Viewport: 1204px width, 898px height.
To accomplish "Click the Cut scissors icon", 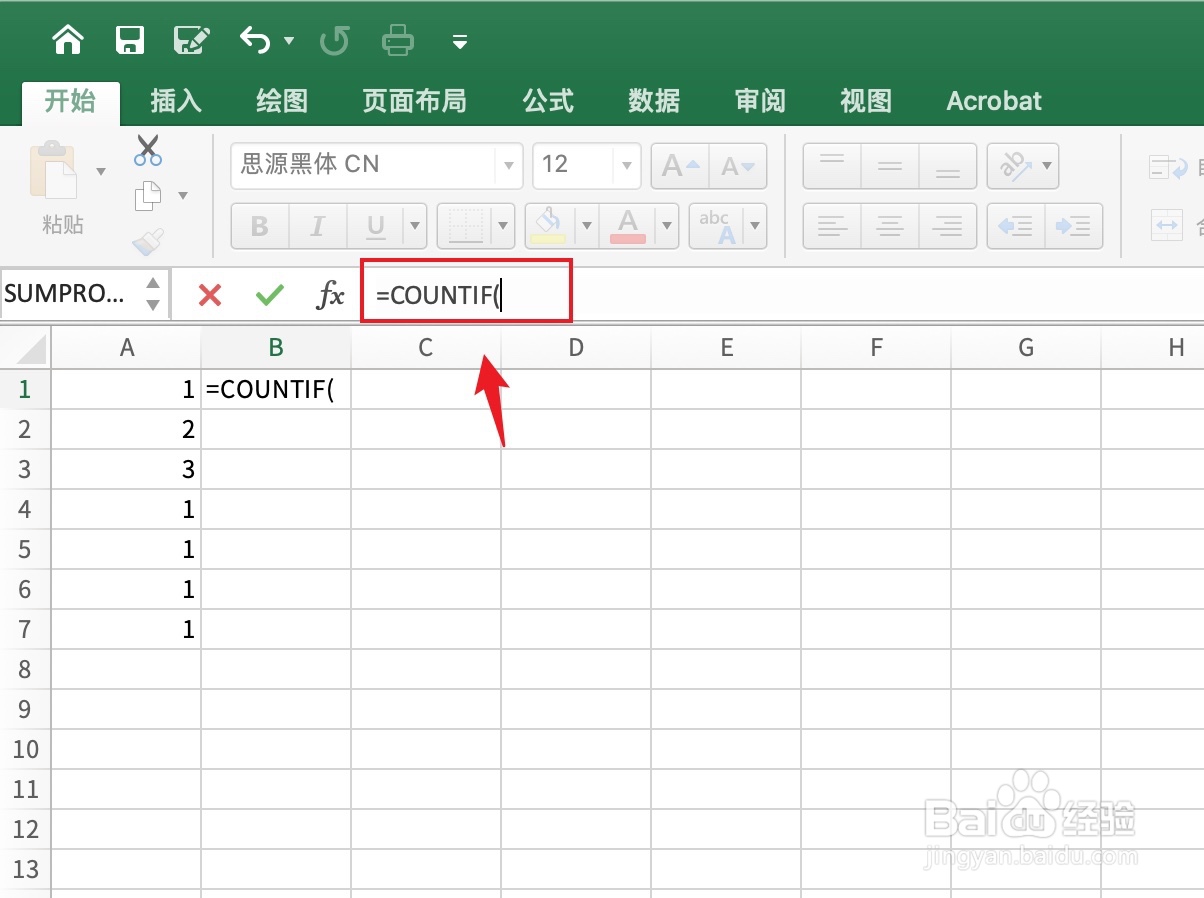I will [148, 150].
